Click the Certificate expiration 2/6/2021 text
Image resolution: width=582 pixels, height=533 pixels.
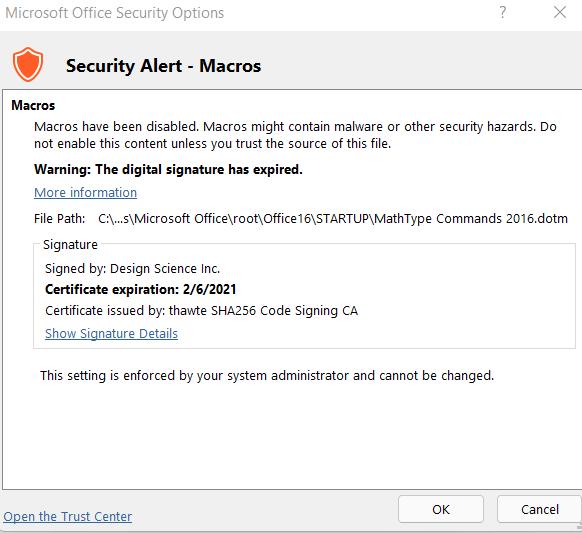141,290
